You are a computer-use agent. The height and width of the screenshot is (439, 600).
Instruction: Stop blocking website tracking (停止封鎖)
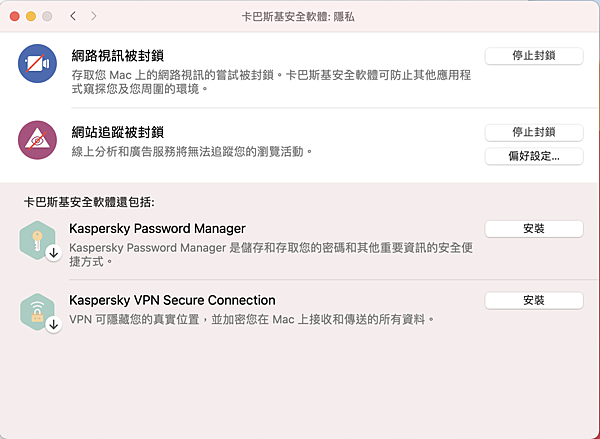(533, 132)
